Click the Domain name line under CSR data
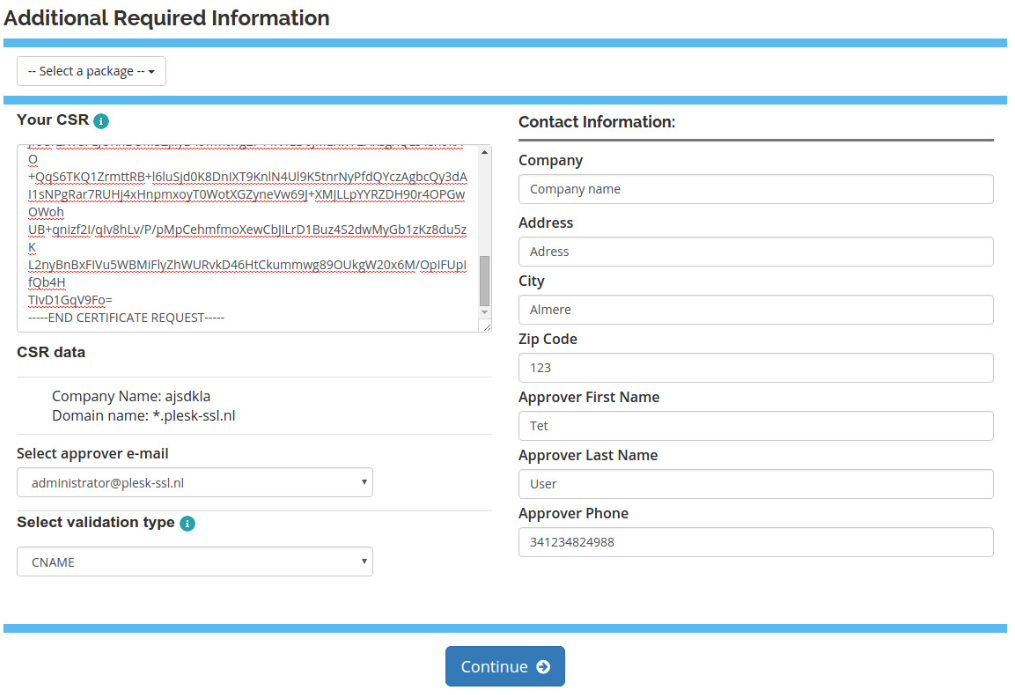 (x=144, y=415)
